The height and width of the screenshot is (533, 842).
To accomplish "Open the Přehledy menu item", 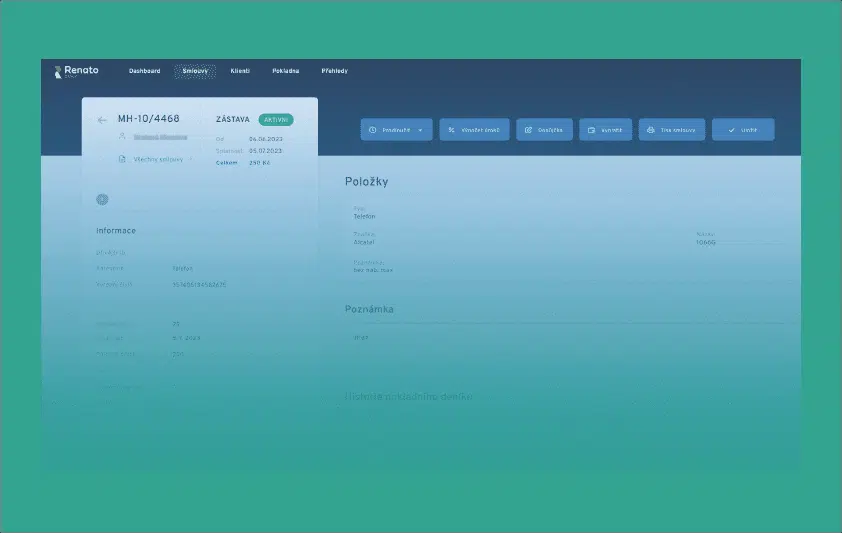I will click(x=334, y=71).
